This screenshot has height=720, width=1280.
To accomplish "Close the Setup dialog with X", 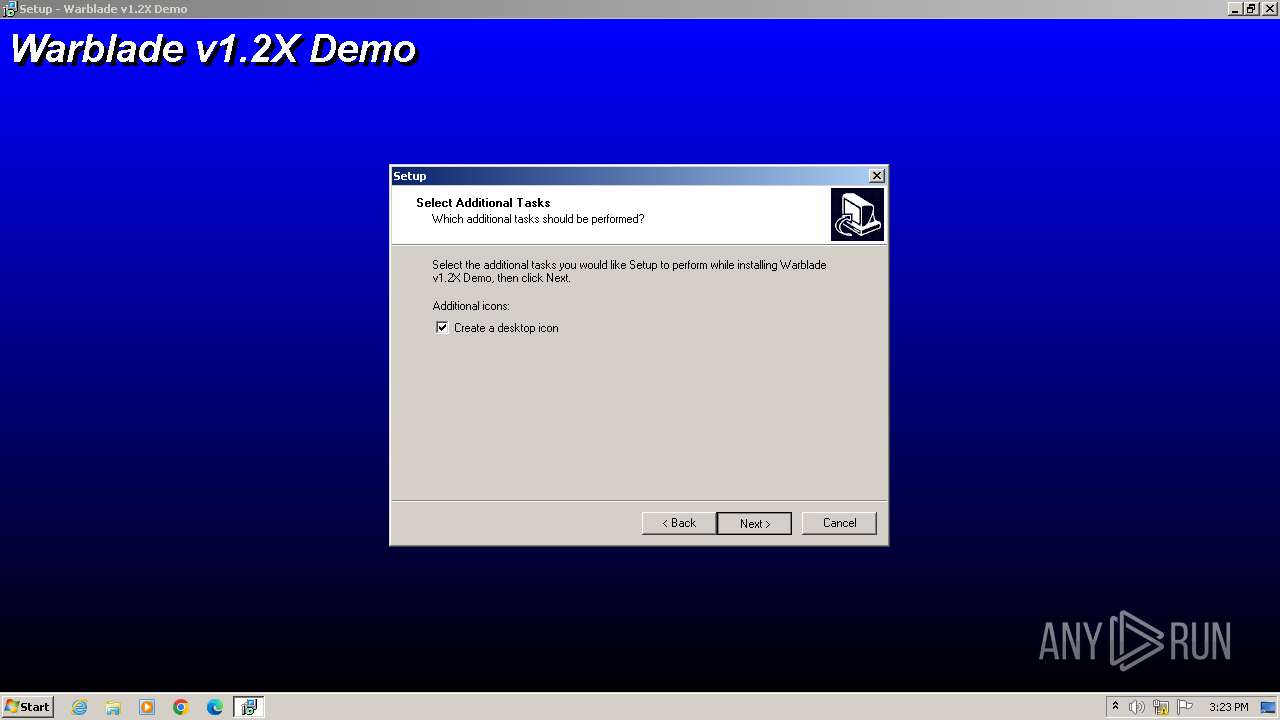I will [x=877, y=176].
